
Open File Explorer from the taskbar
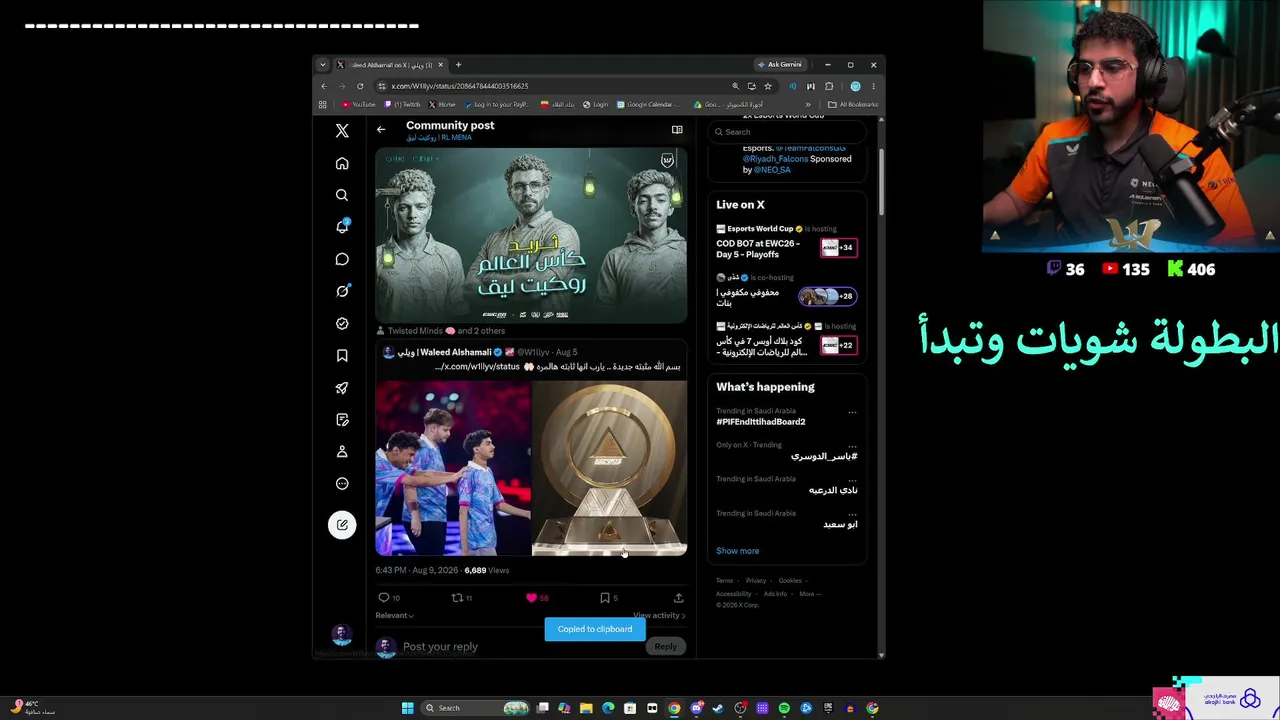pos(586,708)
